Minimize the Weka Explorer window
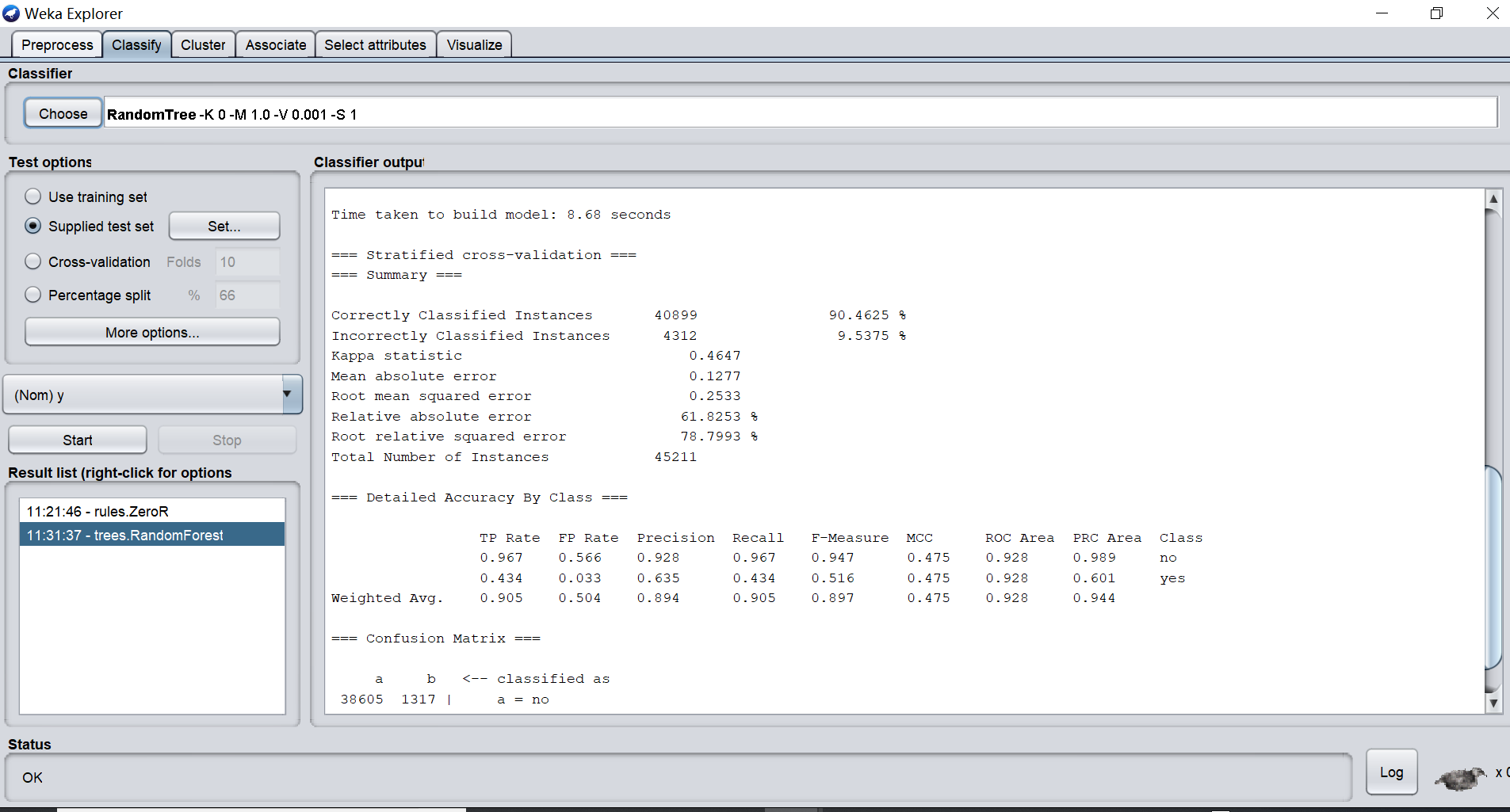1510x812 pixels. [1382, 13]
